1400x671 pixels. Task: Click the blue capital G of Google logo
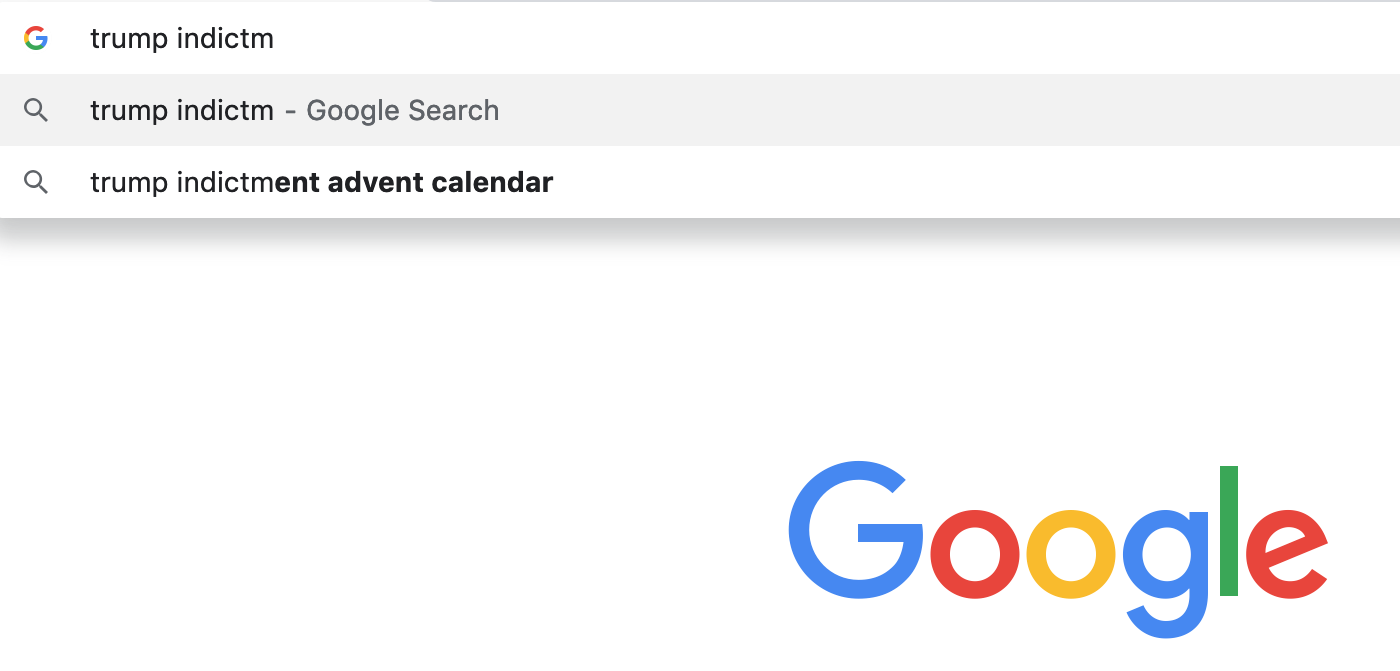point(856,530)
